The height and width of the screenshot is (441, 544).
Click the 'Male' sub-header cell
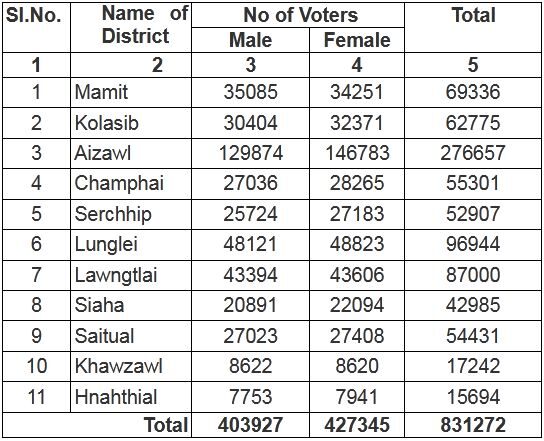[250, 40]
